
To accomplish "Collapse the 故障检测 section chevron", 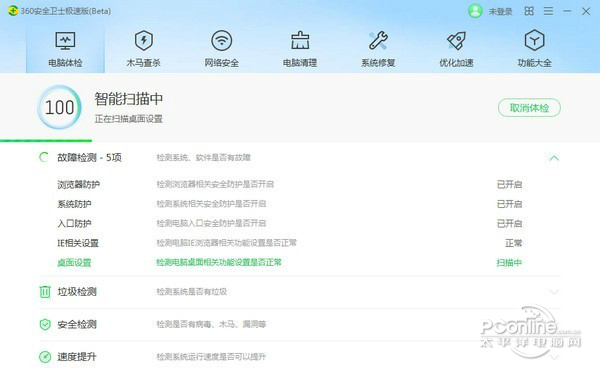I will tap(554, 158).
